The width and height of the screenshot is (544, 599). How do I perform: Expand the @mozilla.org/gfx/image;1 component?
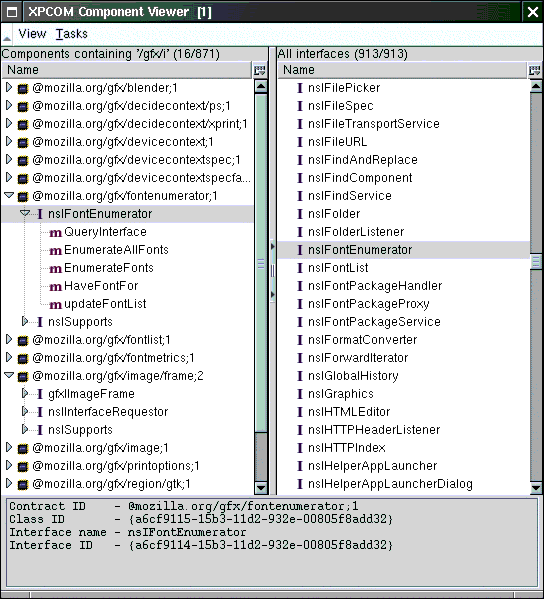(9, 447)
